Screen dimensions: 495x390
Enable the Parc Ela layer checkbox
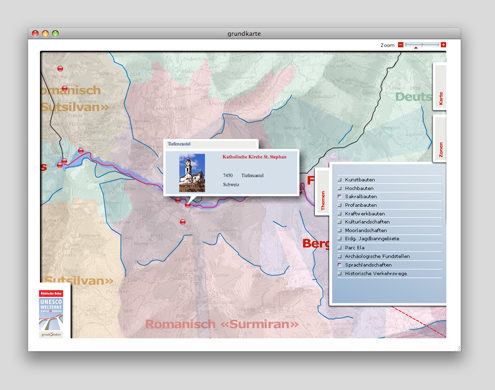(x=340, y=248)
